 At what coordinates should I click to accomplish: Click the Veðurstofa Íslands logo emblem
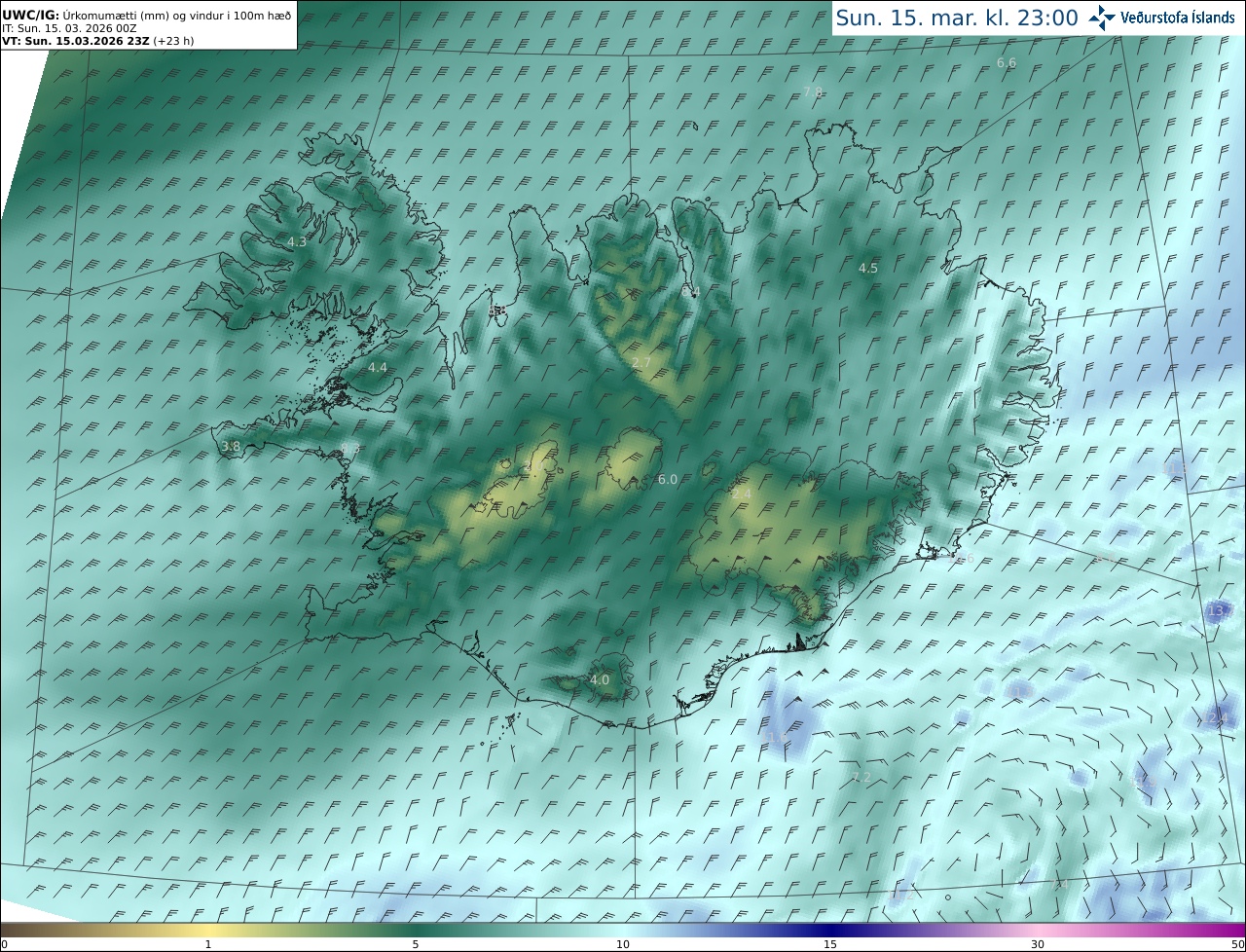click(x=1102, y=18)
